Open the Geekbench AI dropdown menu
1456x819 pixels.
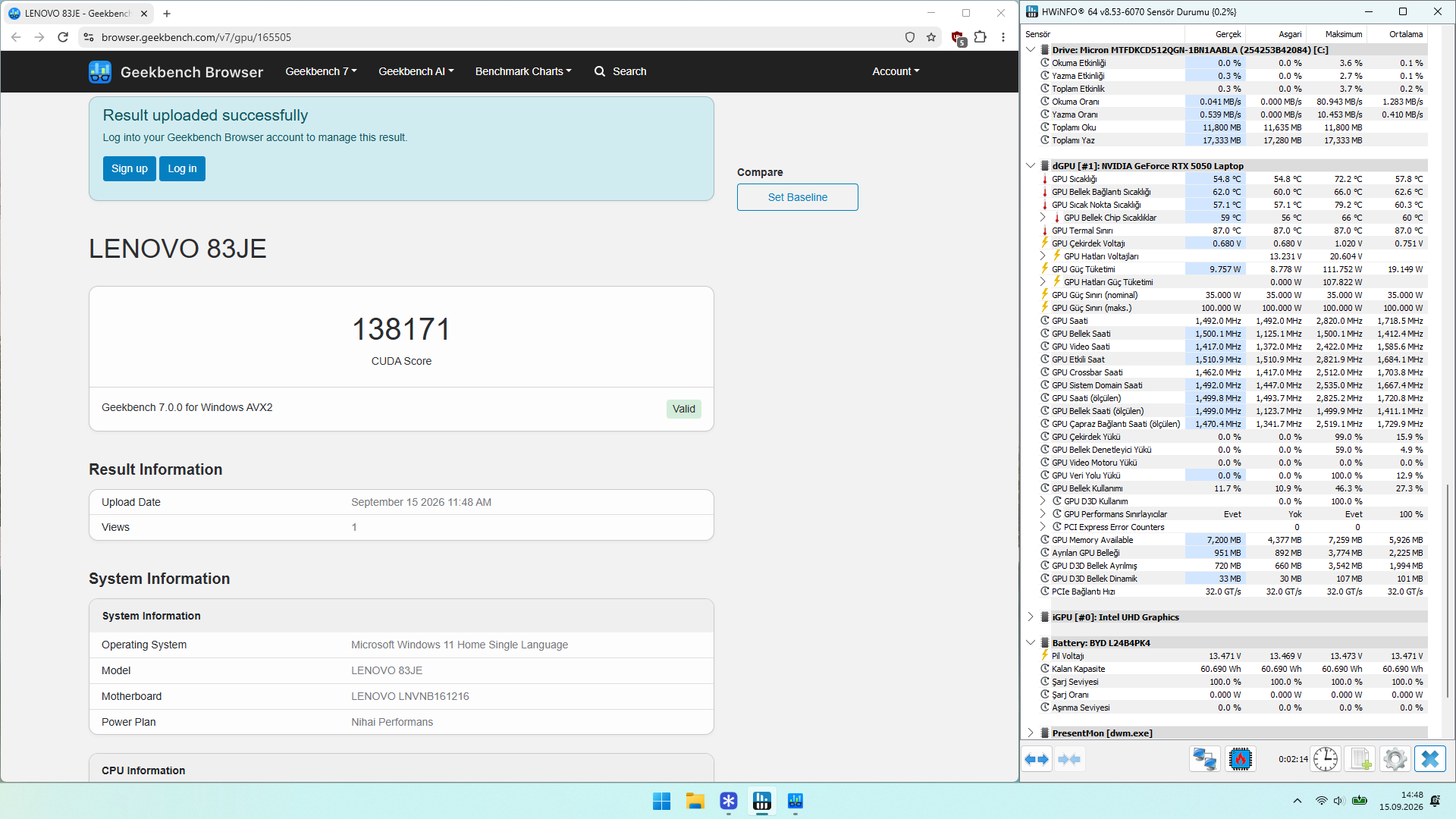pyautogui.click(x=416, y=71)
